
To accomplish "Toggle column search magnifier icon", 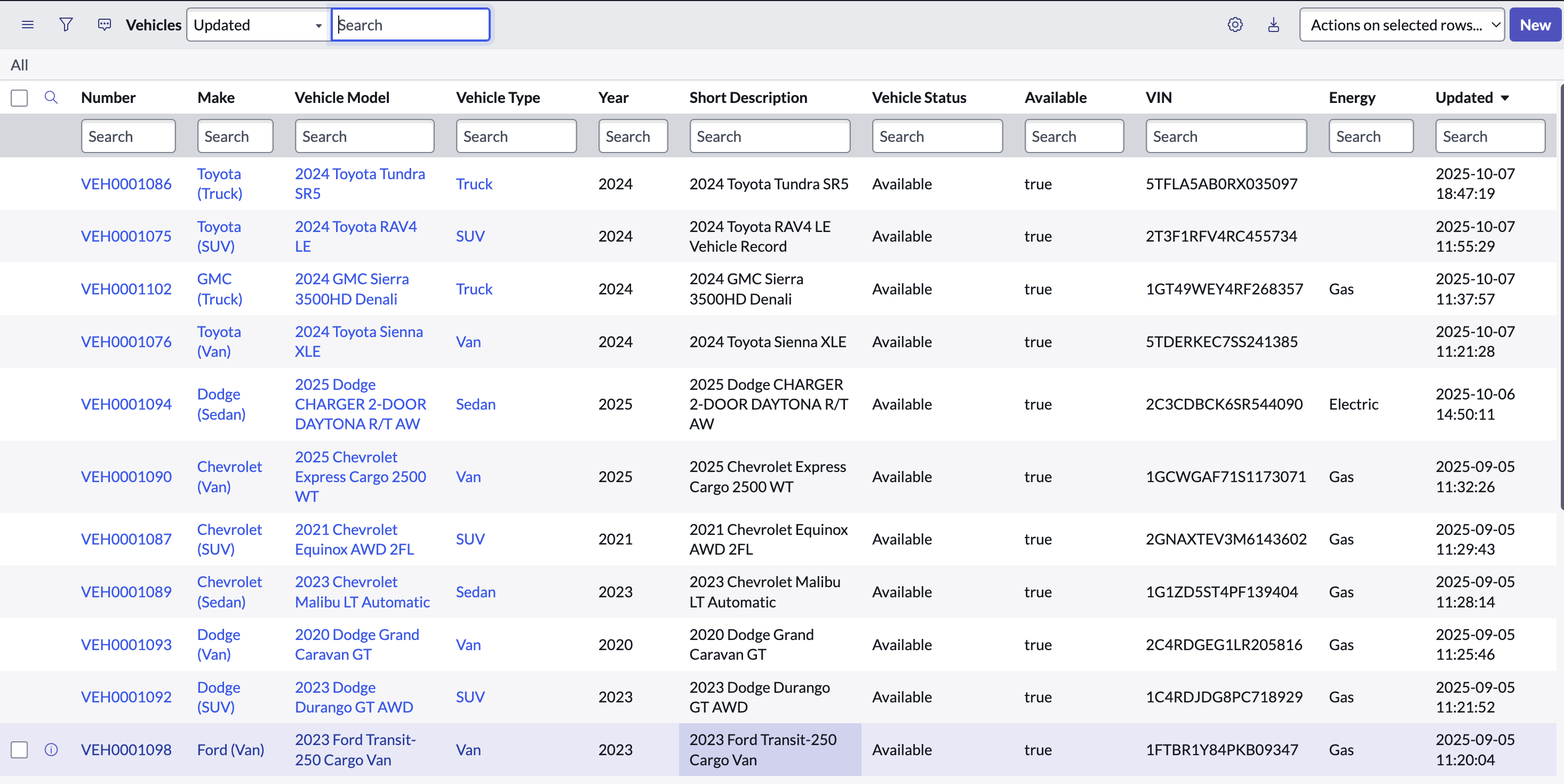I will [51, 97].
